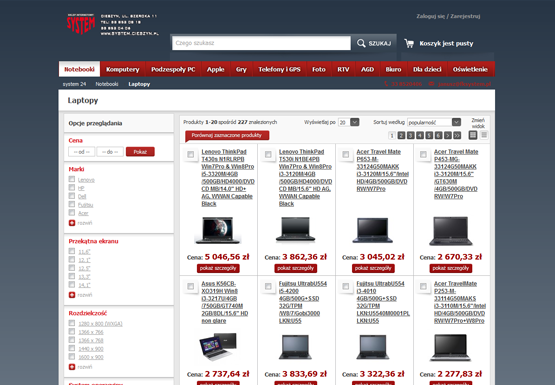
Task: Open the Apple category
Action: click(x=216, y=69)
